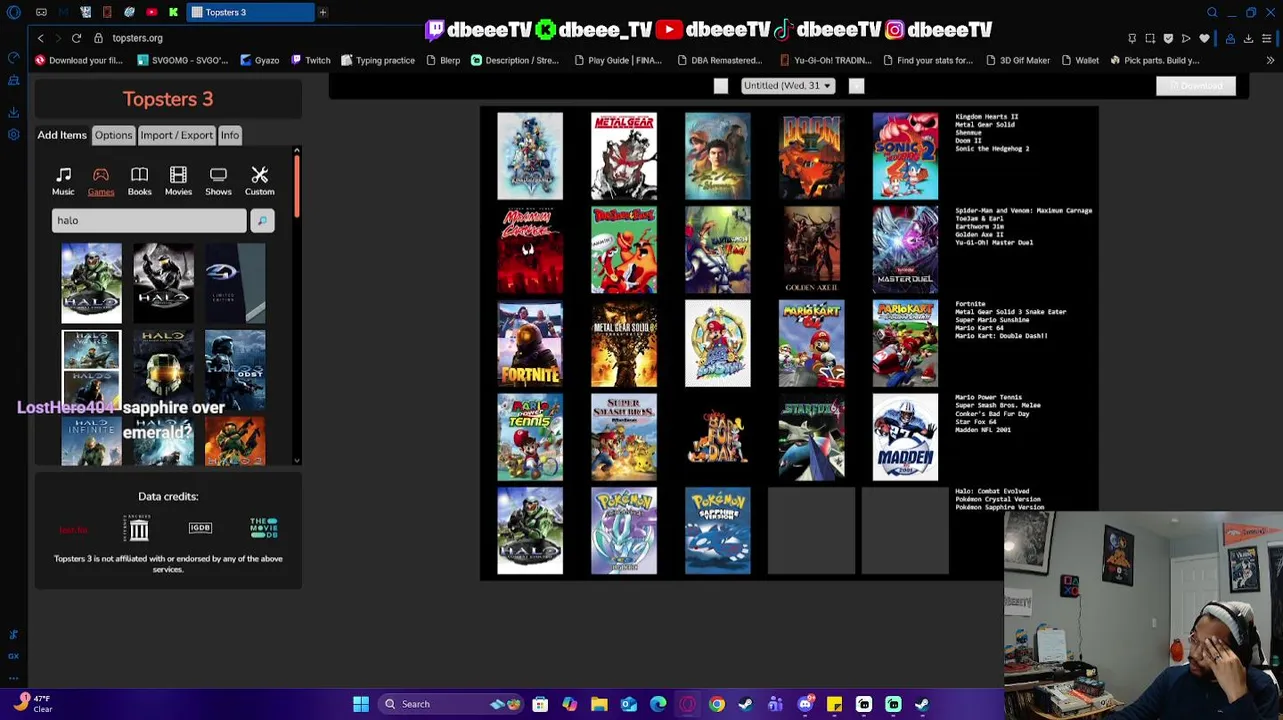
Task: Click the heart icon in browser toolbar
Action: pyautogui.click(x=1204, y=38)
